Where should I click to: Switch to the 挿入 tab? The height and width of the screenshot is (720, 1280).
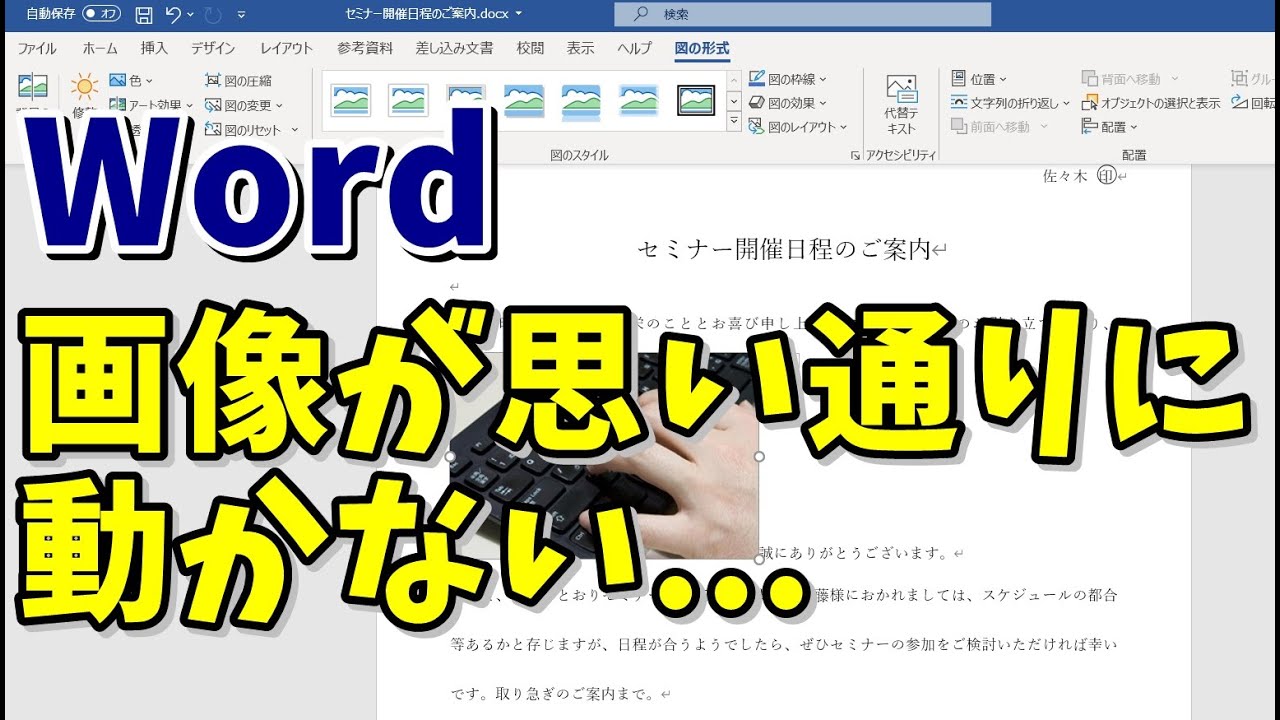click(x=154, y=48)
